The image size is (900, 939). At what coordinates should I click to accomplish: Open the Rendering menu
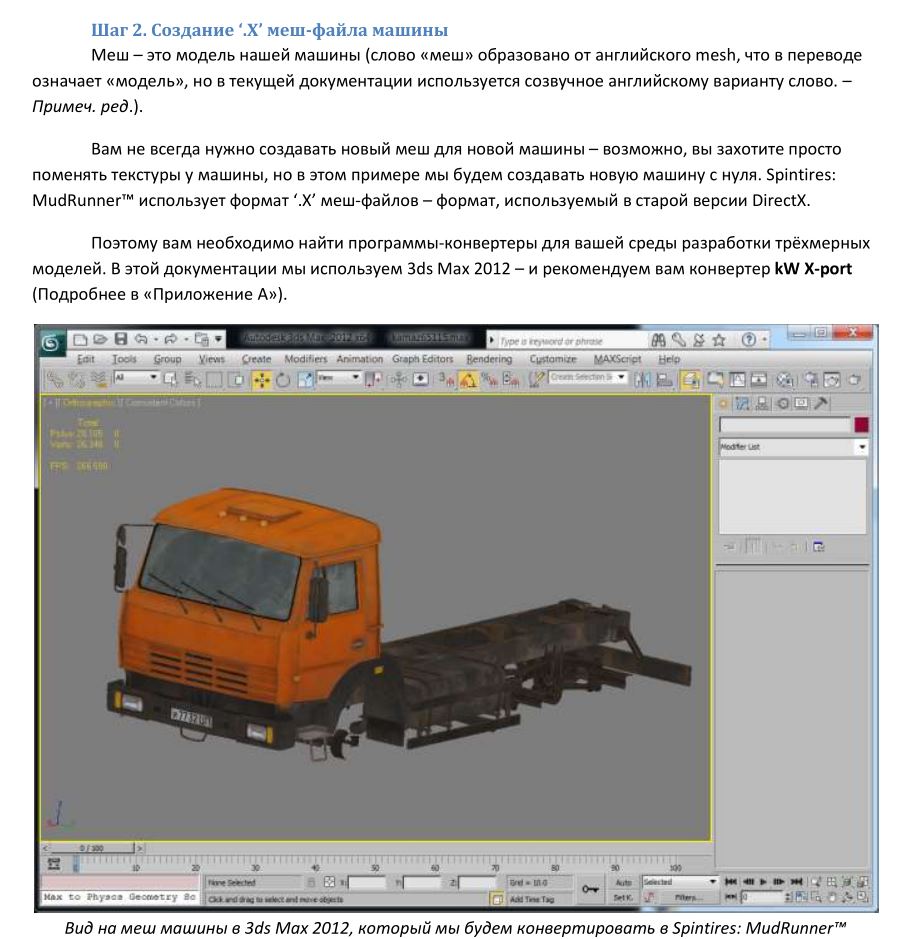coord(489,359)
